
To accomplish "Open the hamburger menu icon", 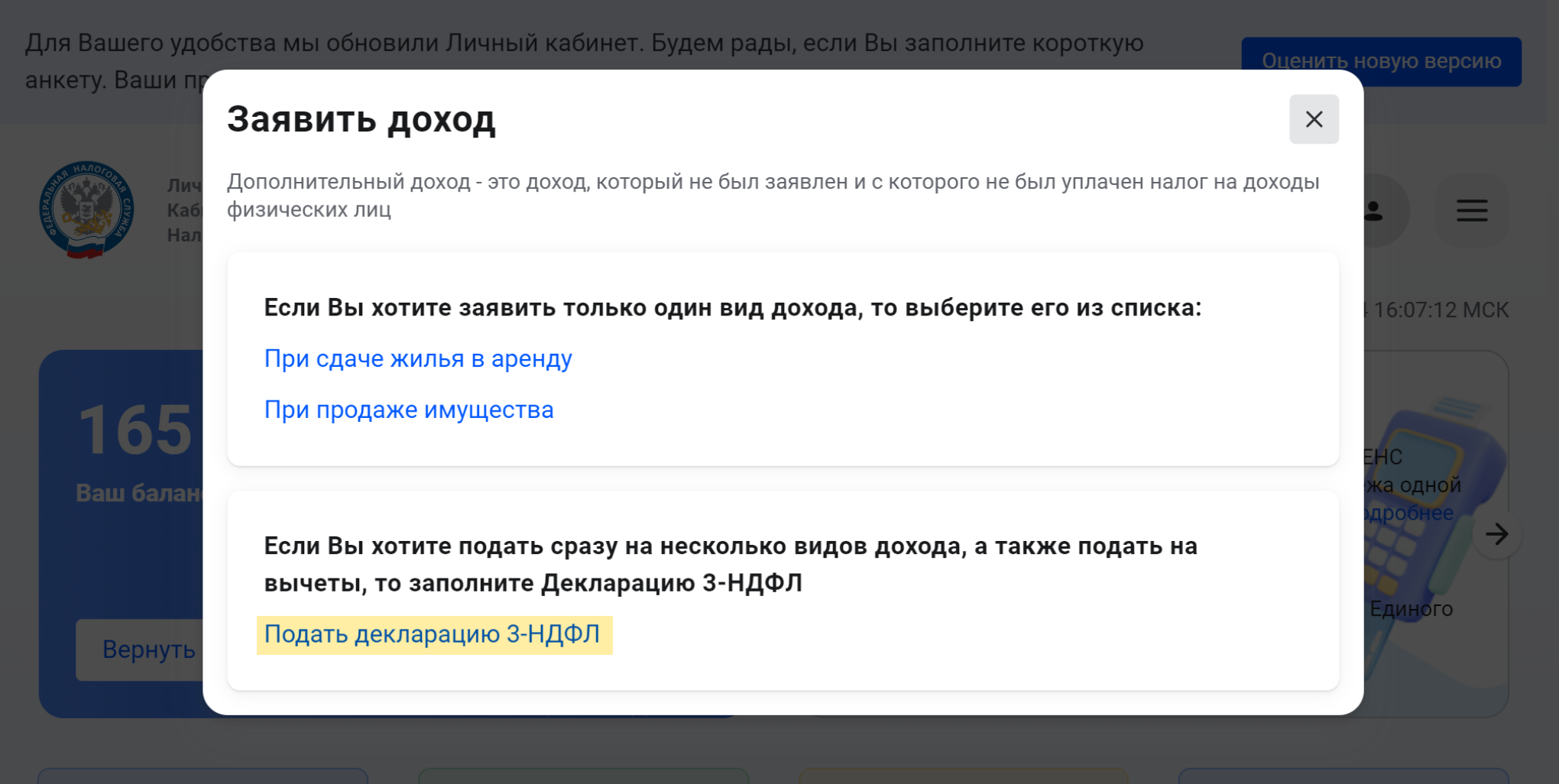I will (1472, 210).
